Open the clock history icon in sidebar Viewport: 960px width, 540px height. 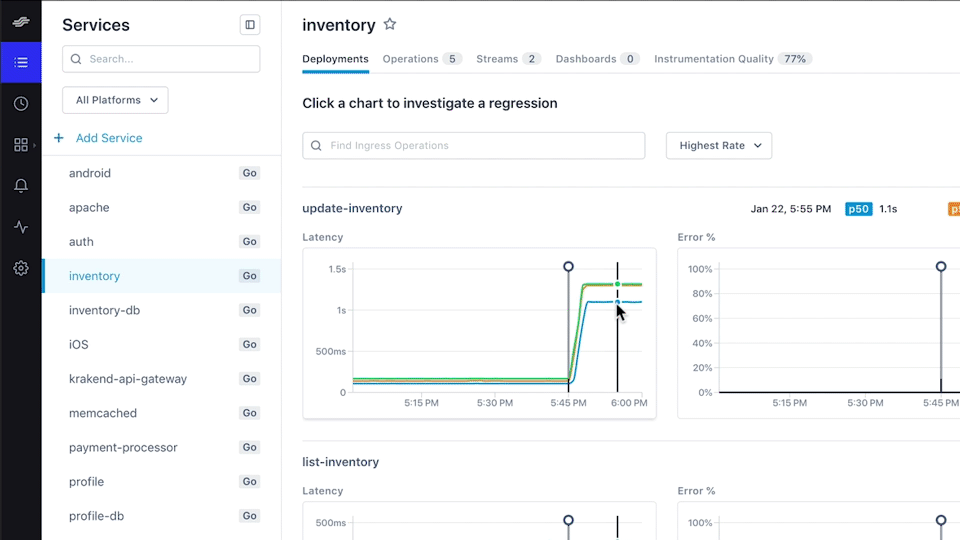coord(21,104)
